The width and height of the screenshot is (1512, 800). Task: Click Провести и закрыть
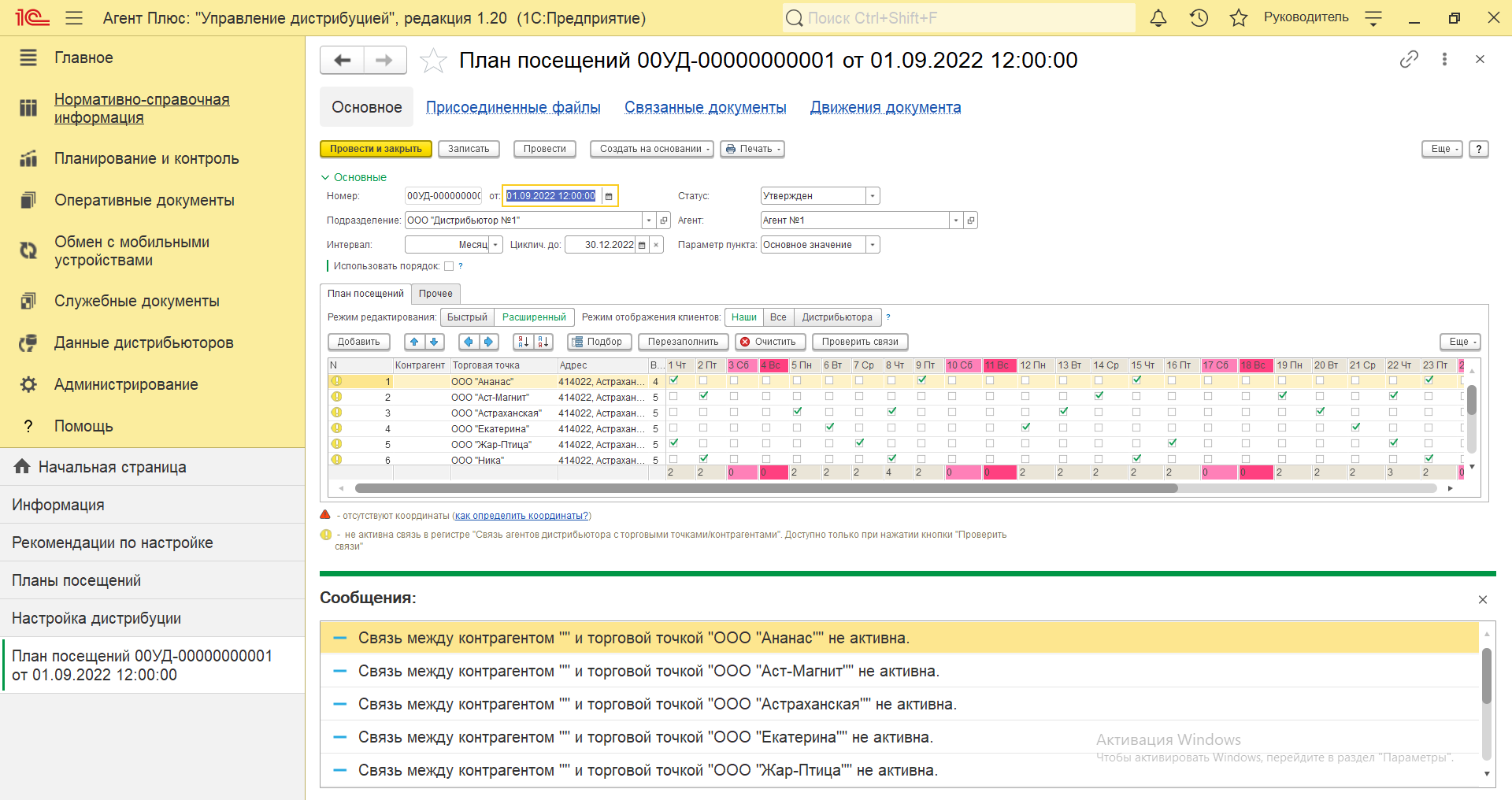tap(376, 149)
